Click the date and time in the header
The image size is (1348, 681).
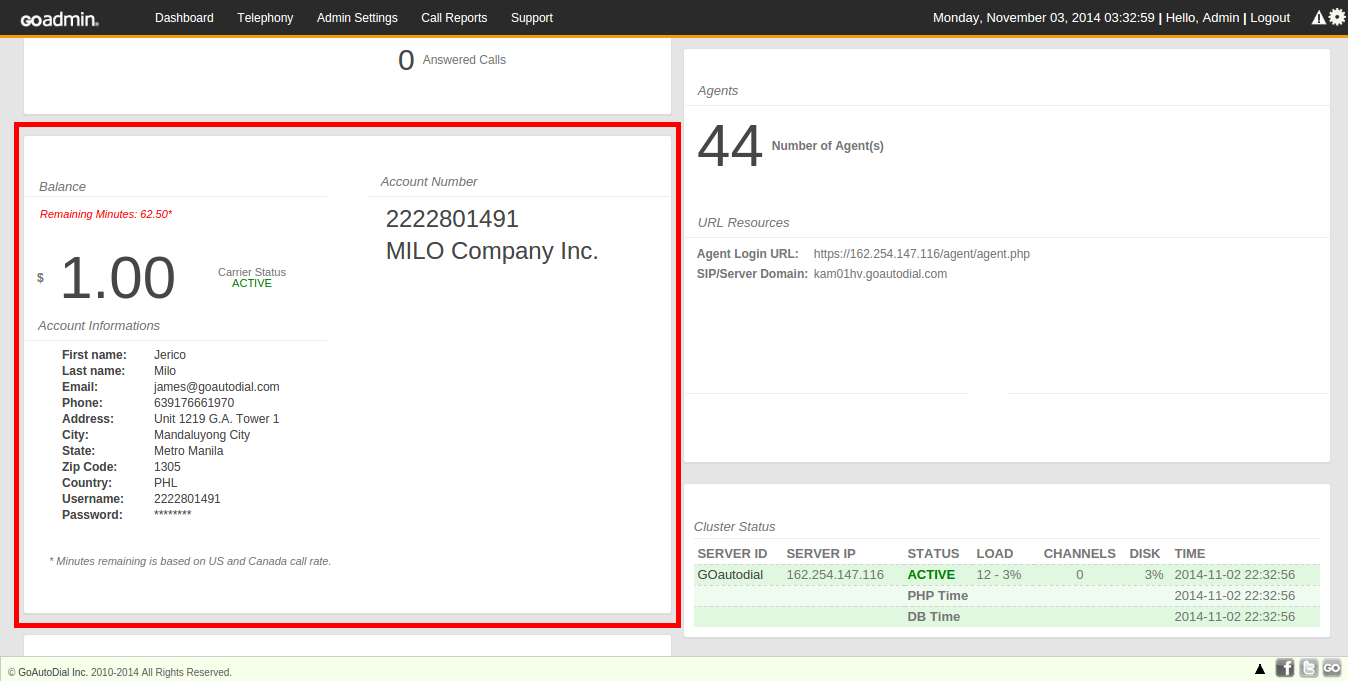pos(1044,18)
